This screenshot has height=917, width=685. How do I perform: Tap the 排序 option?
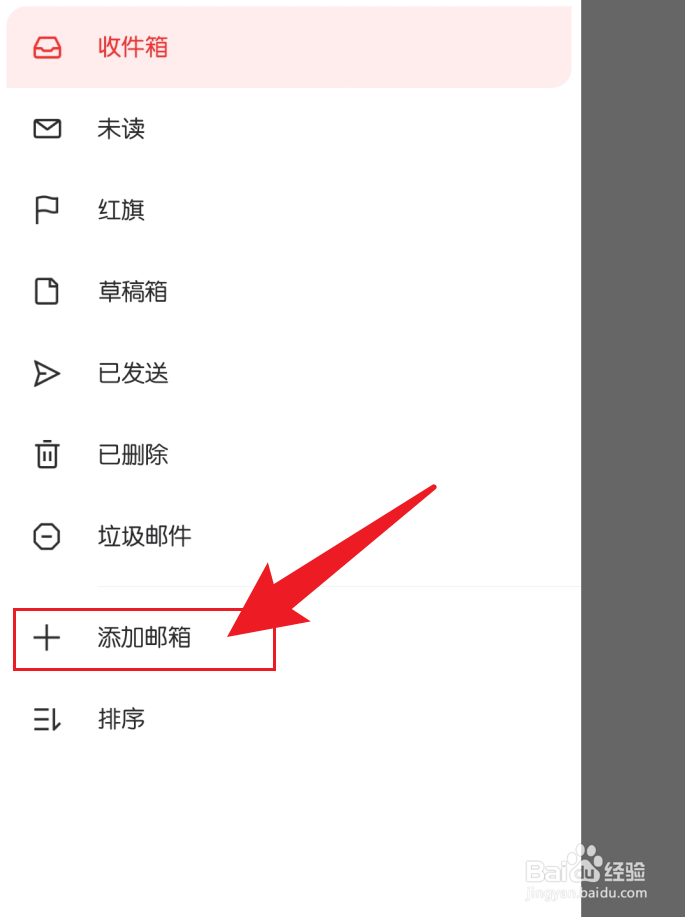(289, 719)
